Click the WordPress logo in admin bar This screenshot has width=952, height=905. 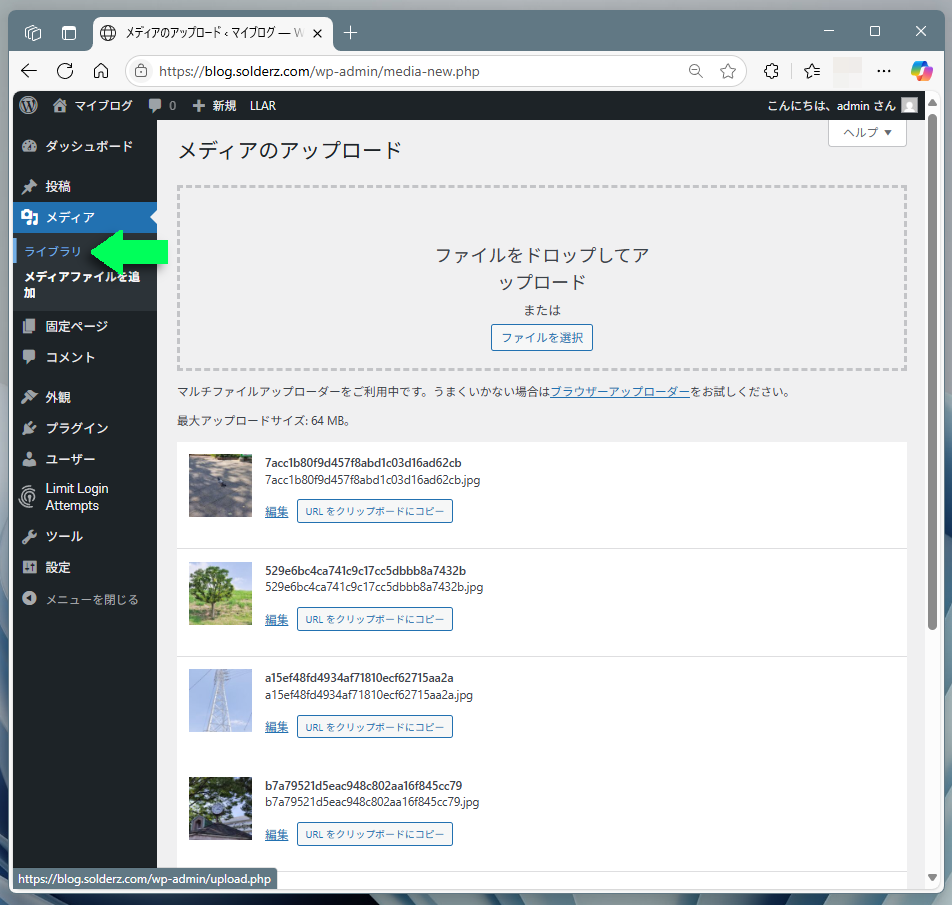[x=28, y=105]
